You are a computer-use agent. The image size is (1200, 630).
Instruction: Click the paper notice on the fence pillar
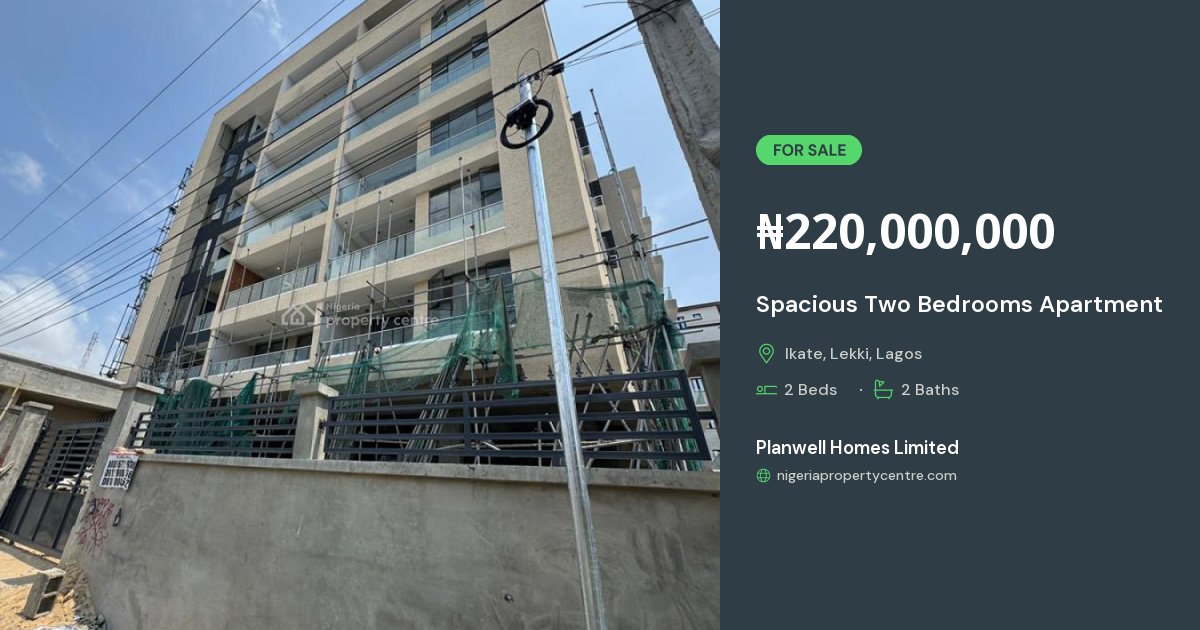[118, 470]
